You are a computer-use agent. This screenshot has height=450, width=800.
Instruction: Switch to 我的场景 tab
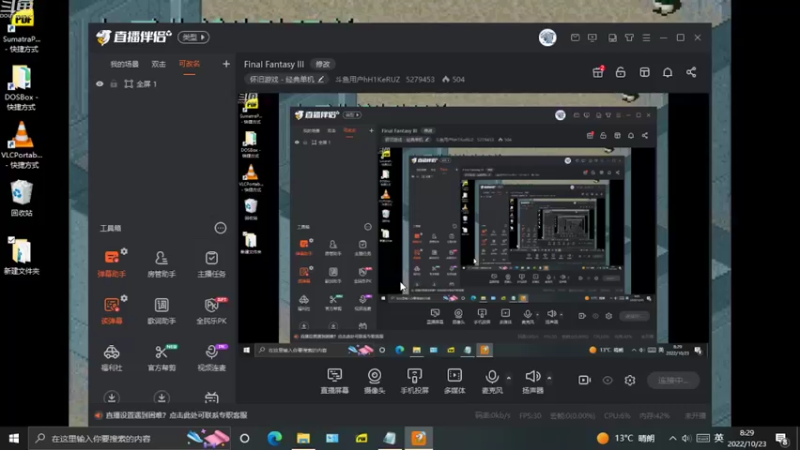(x=124, y=64)
